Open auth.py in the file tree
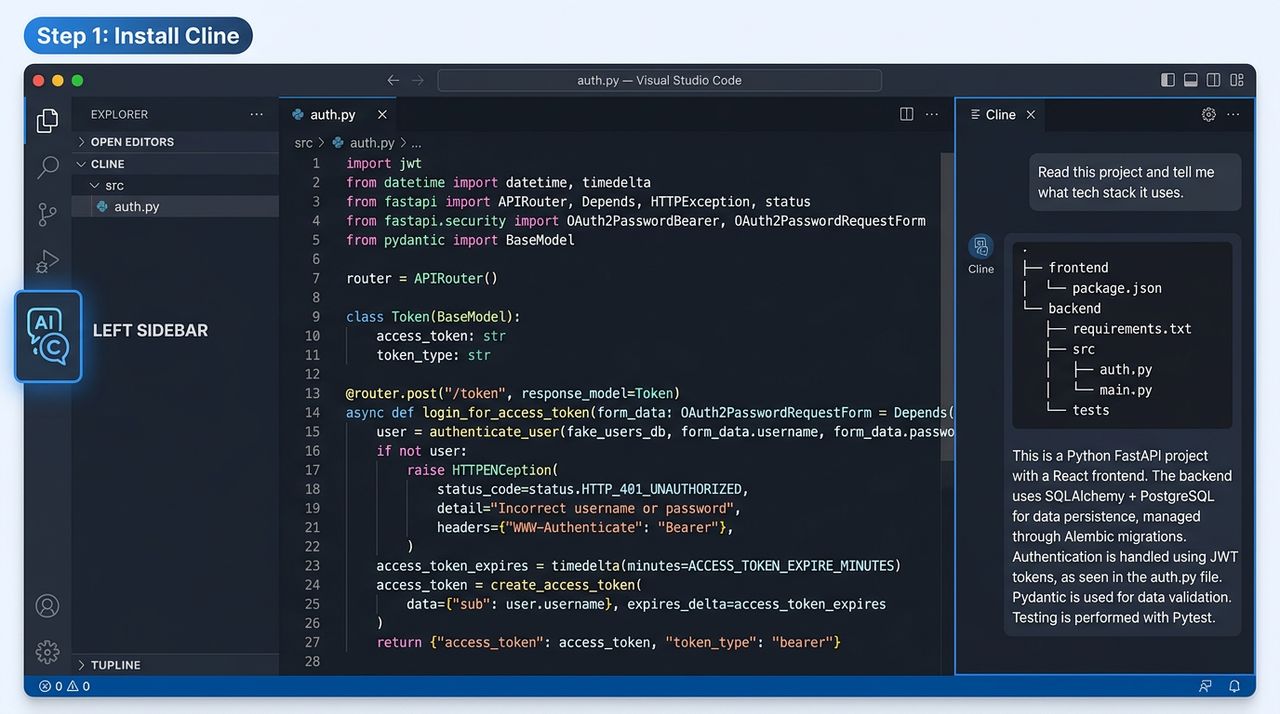The width and height of the screenshot is (1280, 714). [175, 207]
